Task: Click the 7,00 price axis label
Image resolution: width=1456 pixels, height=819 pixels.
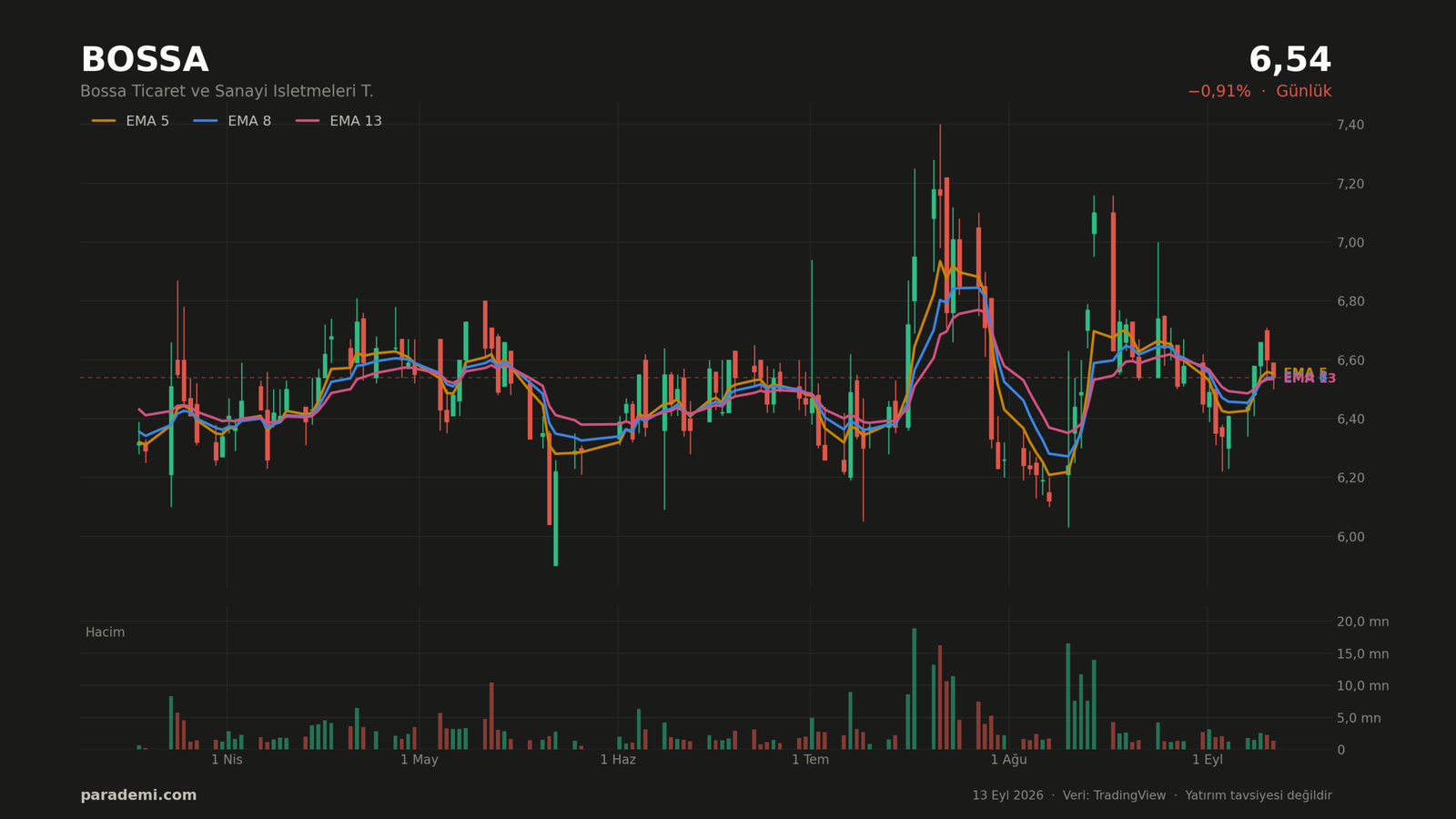Action: pos(1350,243)
